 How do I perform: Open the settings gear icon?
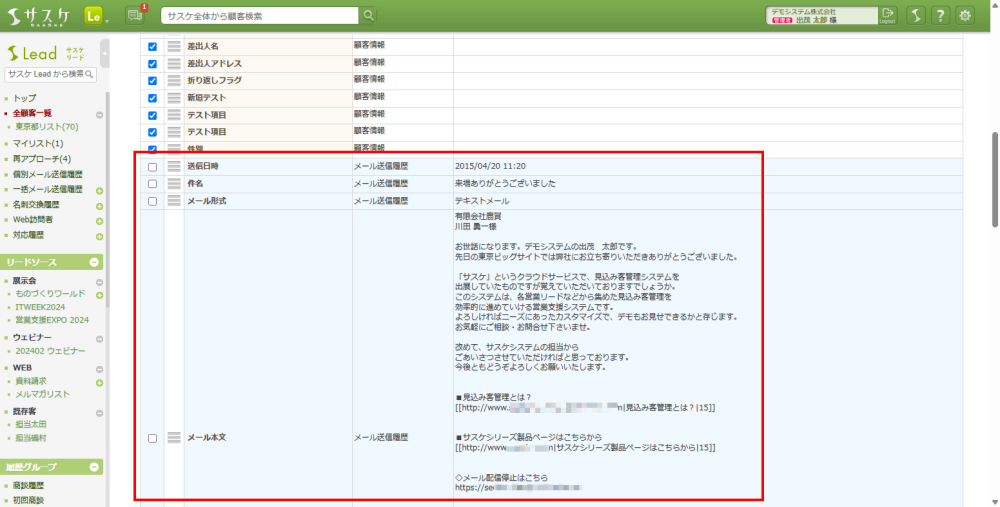(x=965, y=15)
